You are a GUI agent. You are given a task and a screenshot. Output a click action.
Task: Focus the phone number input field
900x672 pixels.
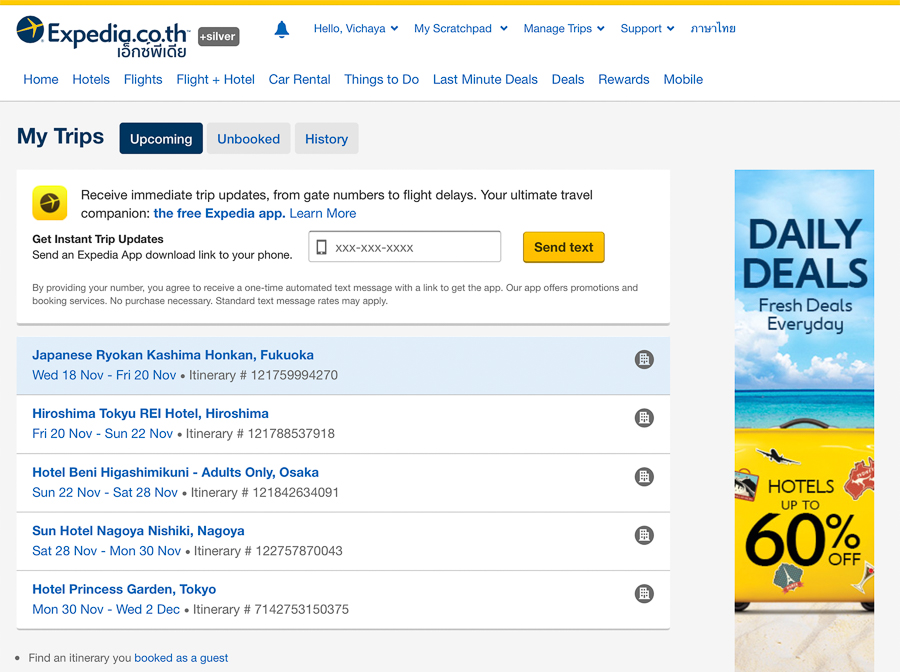405,247
